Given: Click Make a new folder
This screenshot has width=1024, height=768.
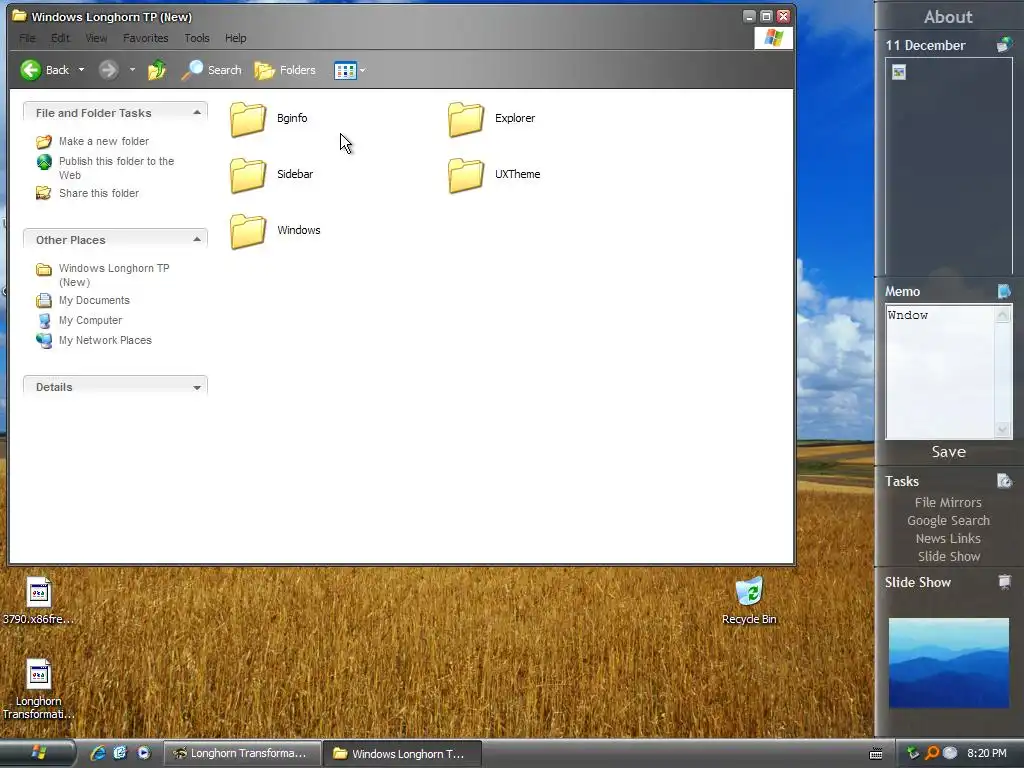Looking at the screenshot, I should click(x=104, y=141).
